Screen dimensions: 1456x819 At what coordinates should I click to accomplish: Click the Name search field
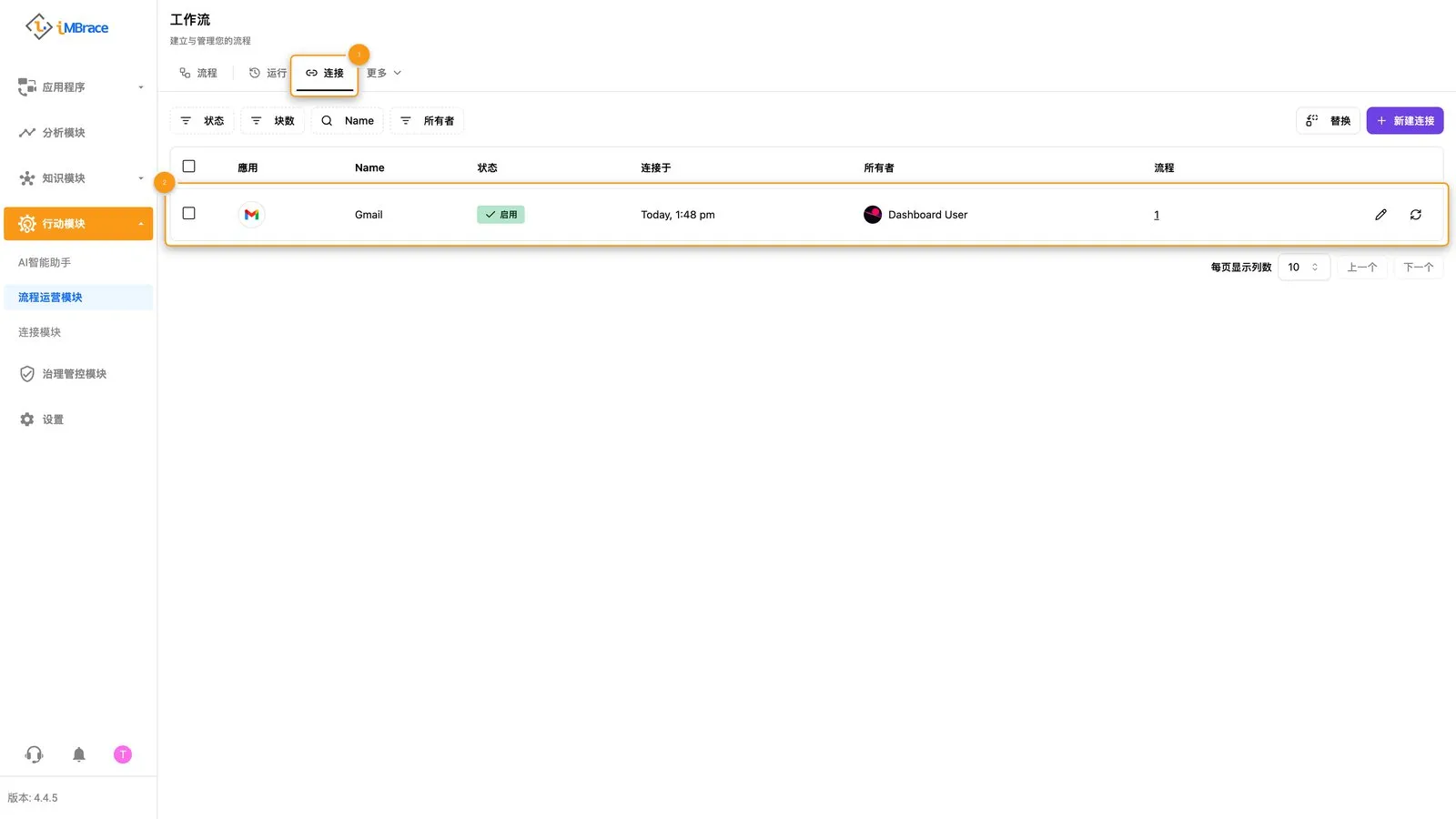[x=348, y=121]
